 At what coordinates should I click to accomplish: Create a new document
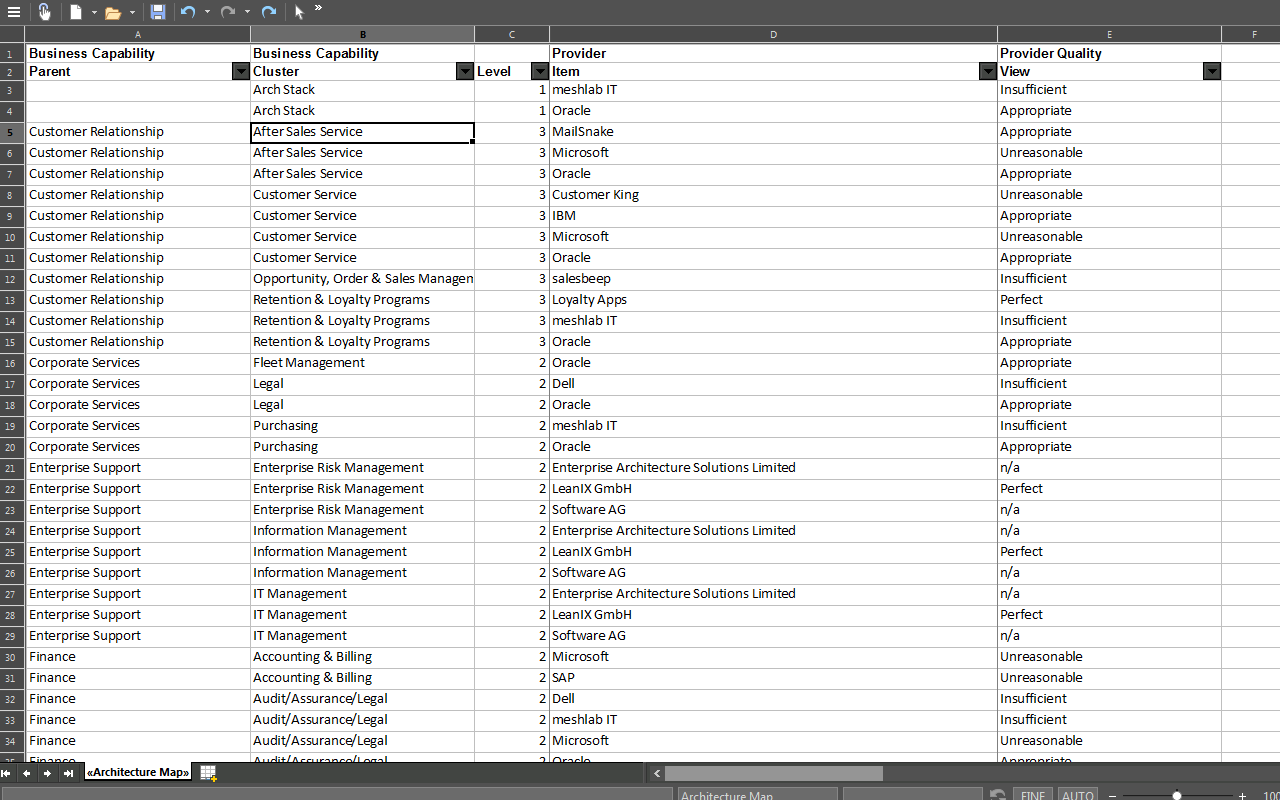tap(76, 12)
